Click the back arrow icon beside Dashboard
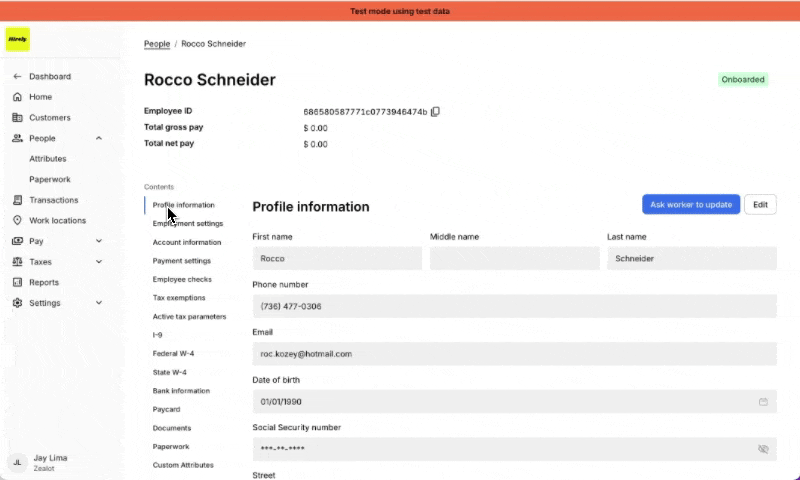Viewport: 800px width, 480px height. click(17, 77)
